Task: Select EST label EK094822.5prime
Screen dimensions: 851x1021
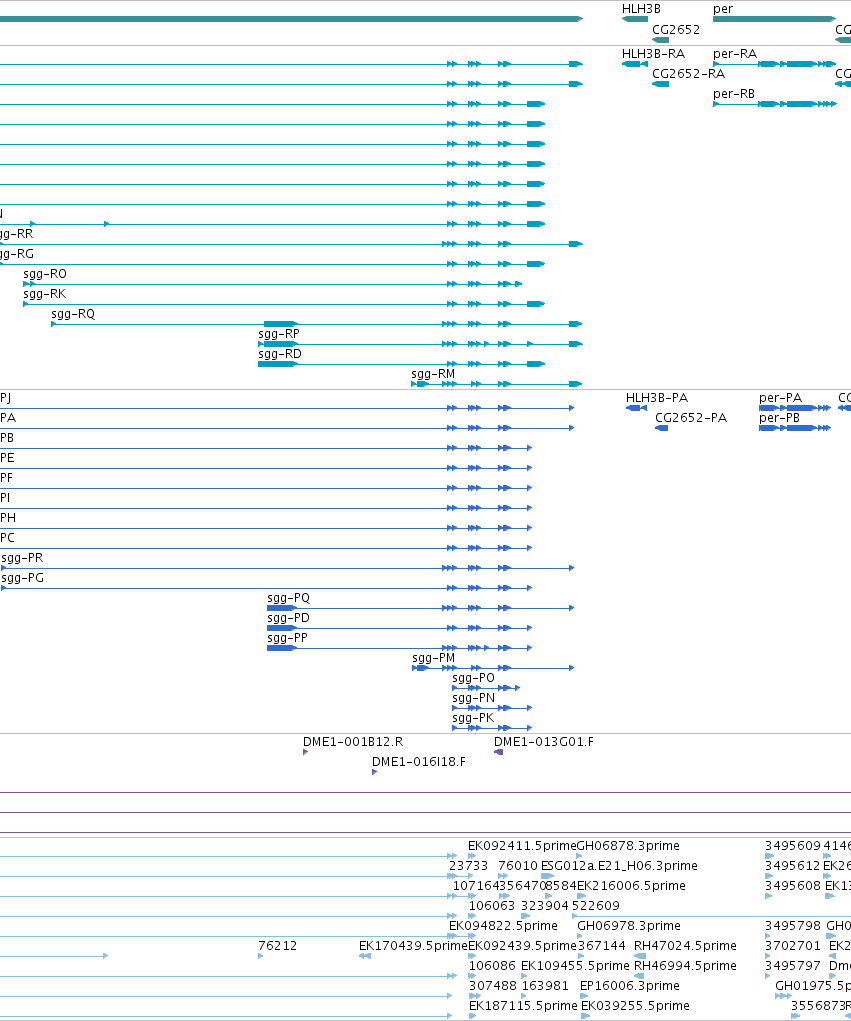Action: tap(503, 926)
